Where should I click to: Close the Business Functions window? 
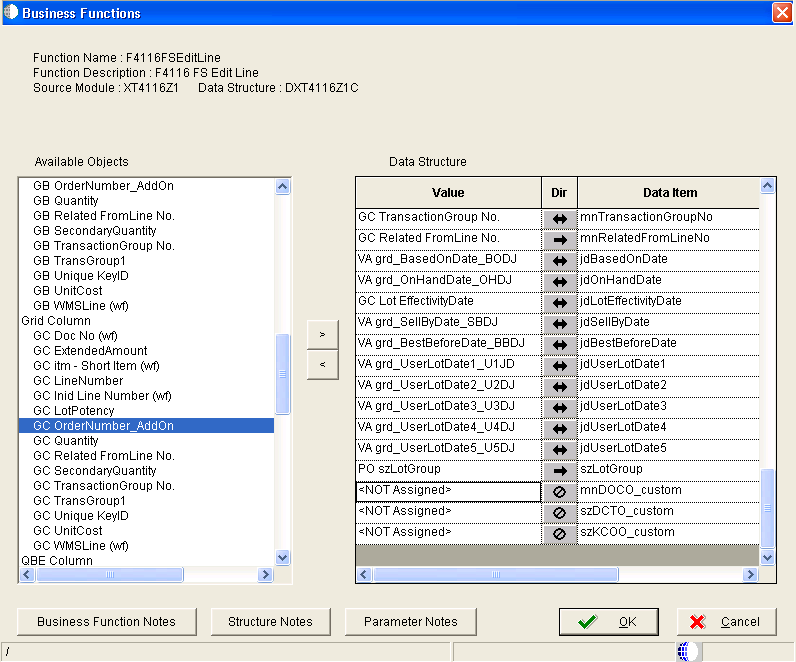(x=782, y=13)
